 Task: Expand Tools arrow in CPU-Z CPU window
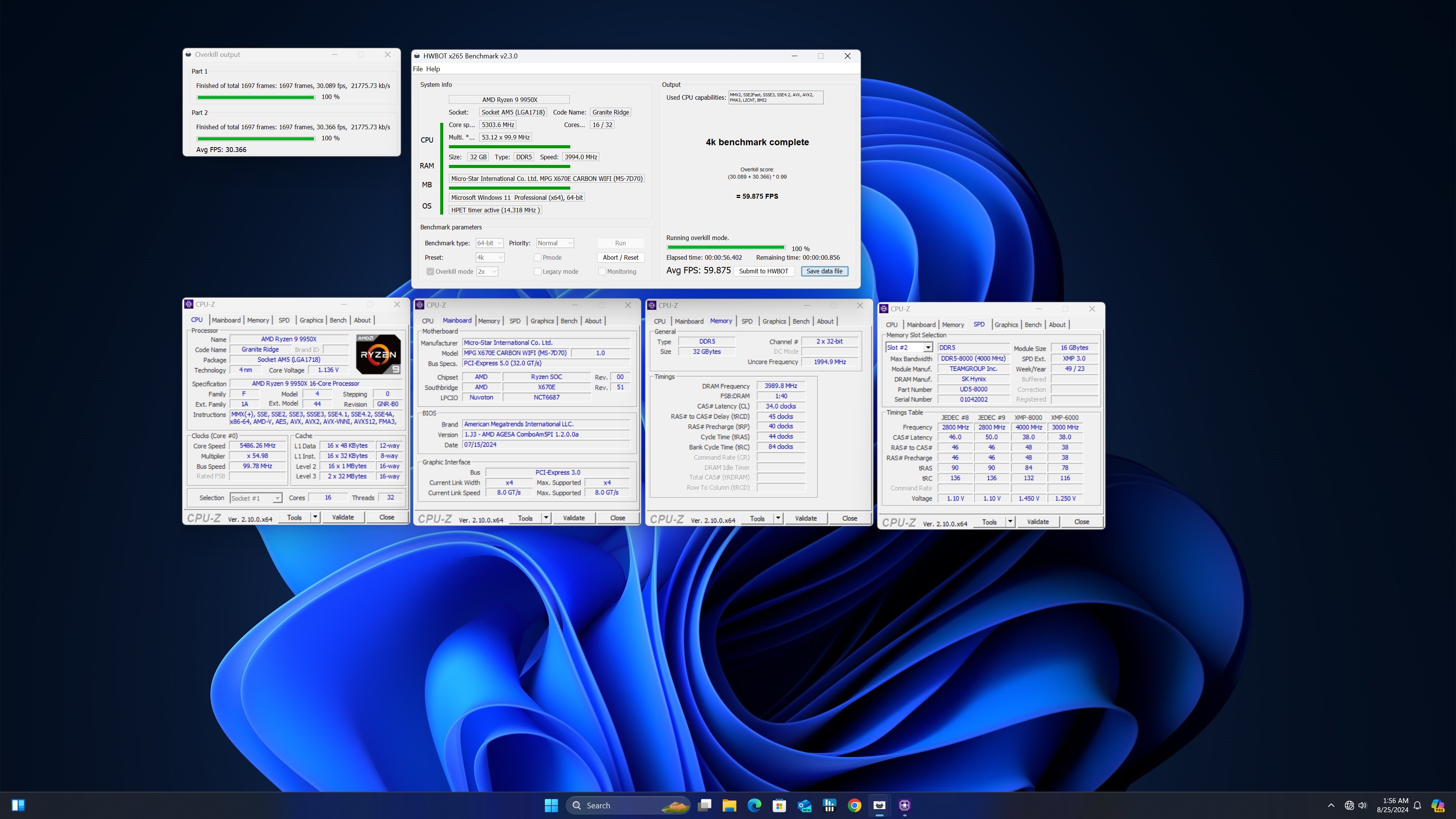(315, 517)
